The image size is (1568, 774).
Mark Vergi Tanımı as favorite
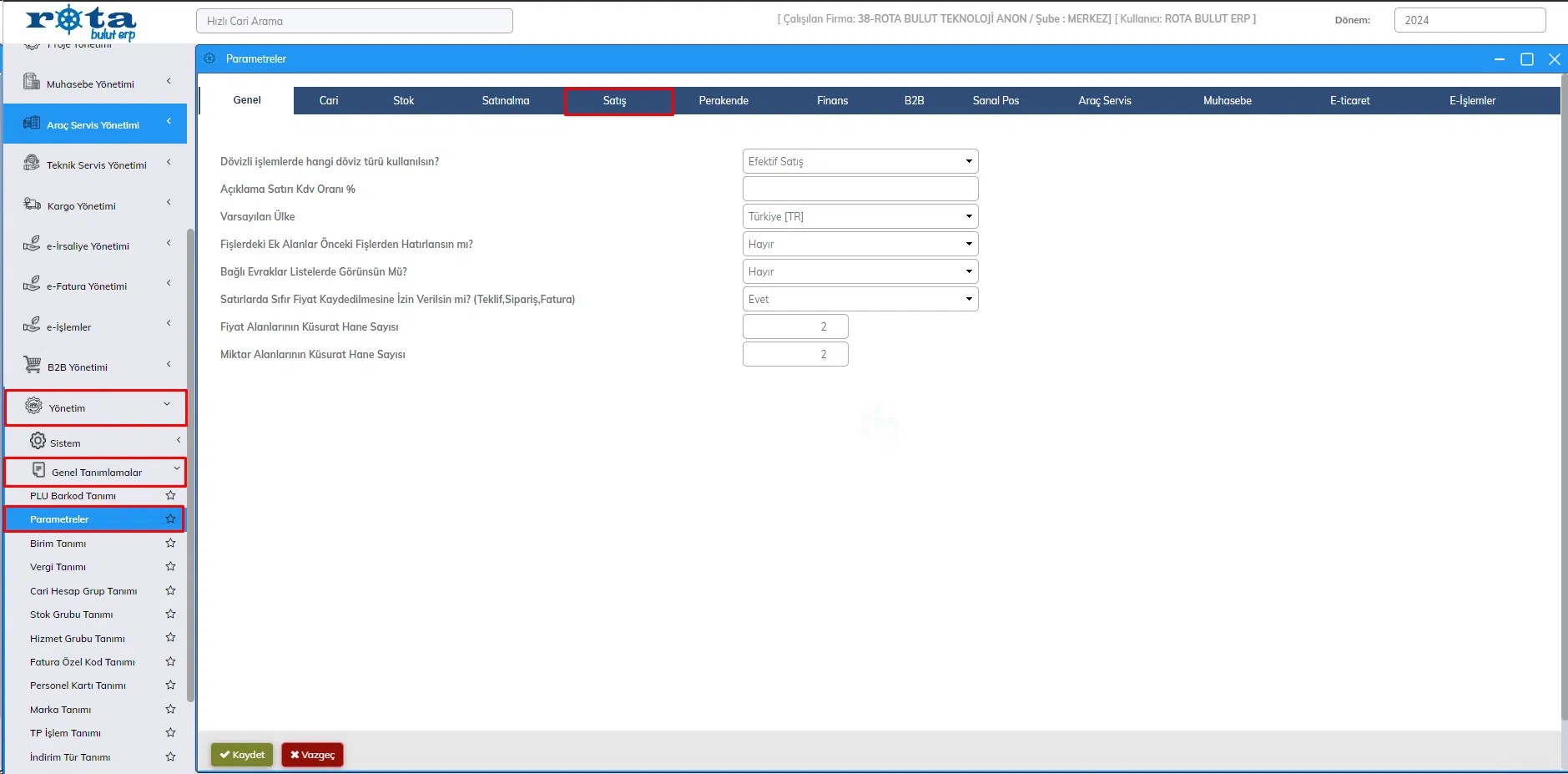170,567
